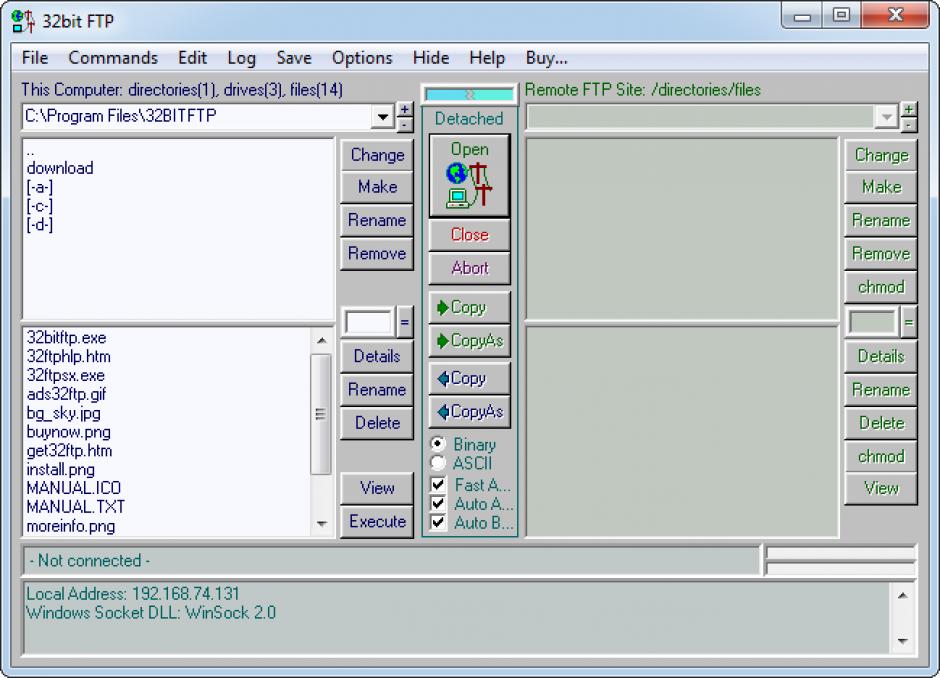Click the local panel plus button
The width and height of the screenshot is (940, 678).
point(405,109)
